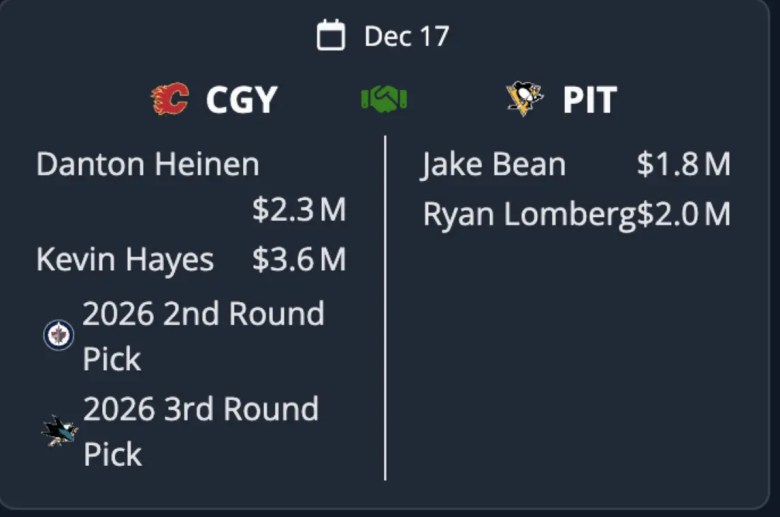This screenshot has height=517, width=780.
Task: Select Ryan Lomberg in the trade
Action: (529, 214)
